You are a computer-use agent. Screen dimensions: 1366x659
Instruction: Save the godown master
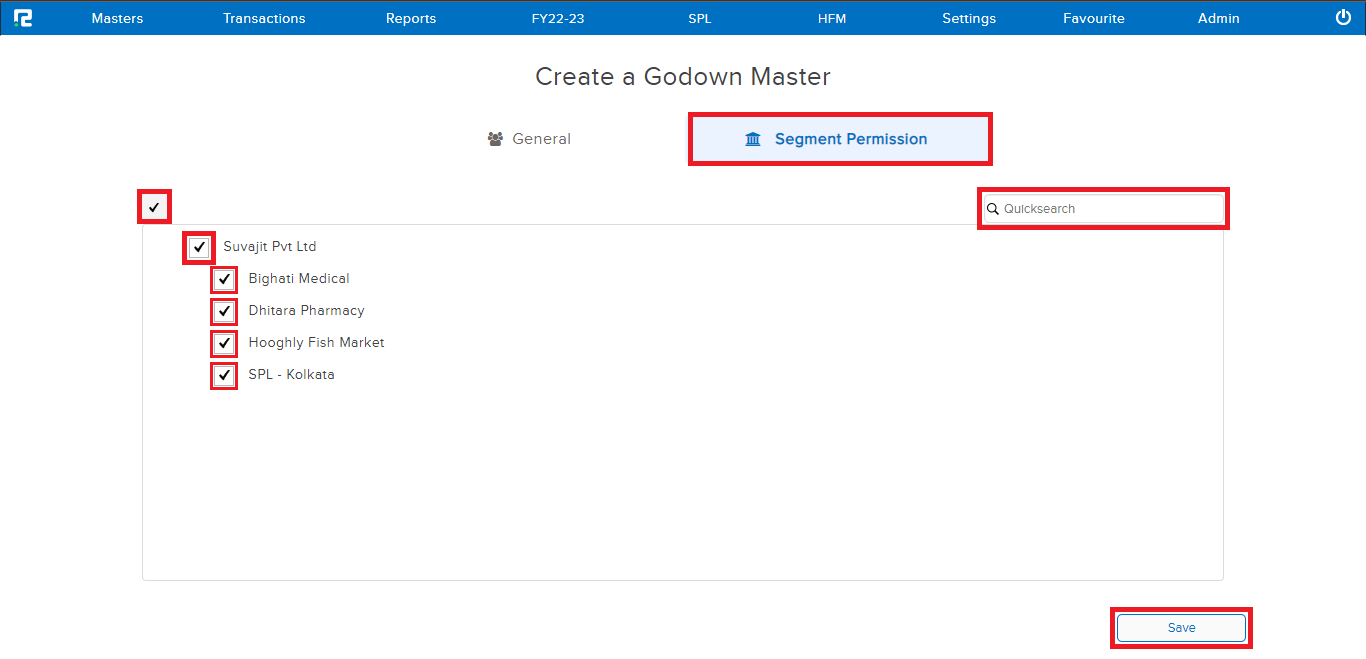(1181, 628)
